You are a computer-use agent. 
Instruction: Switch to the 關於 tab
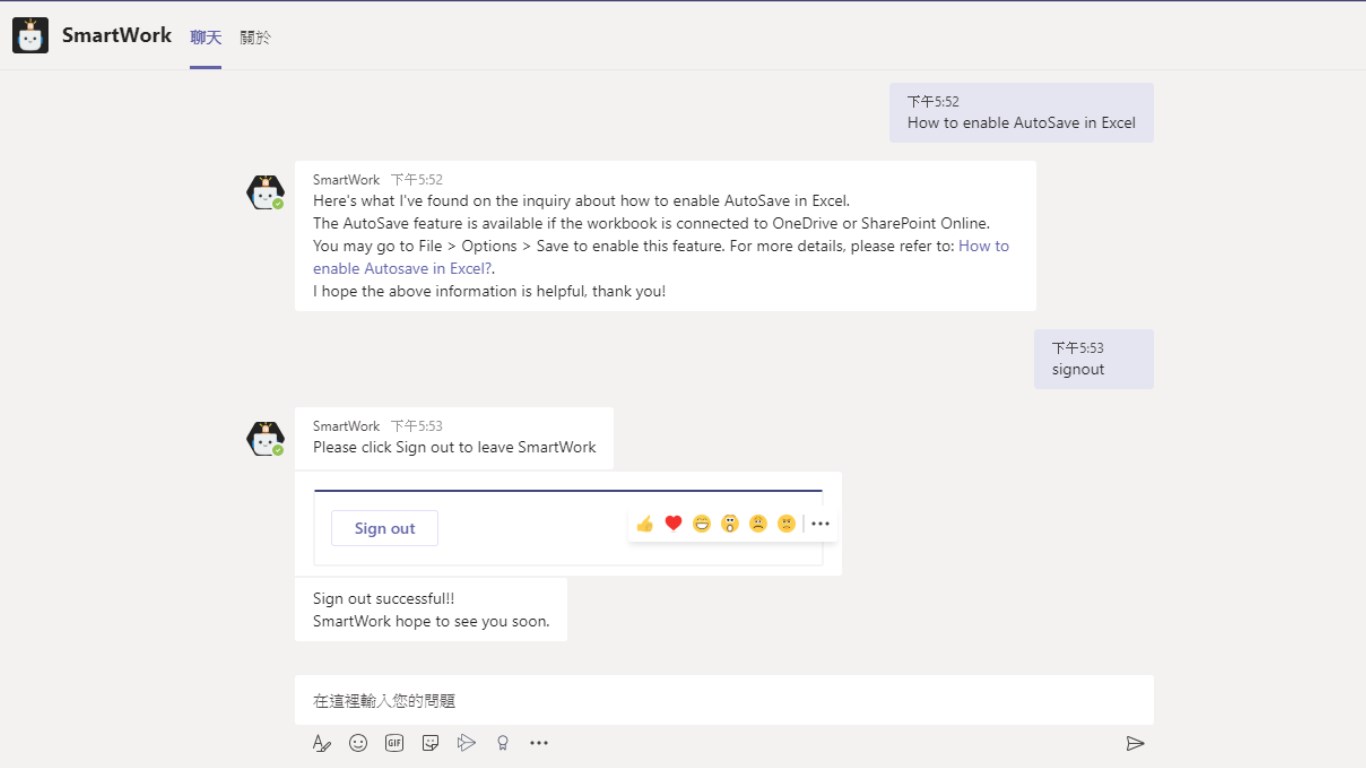pos(255,38)
